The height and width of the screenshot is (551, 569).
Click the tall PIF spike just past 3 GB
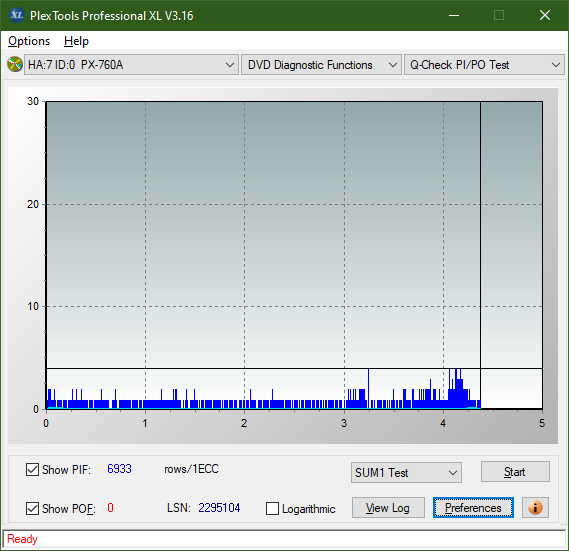point(368,388)
